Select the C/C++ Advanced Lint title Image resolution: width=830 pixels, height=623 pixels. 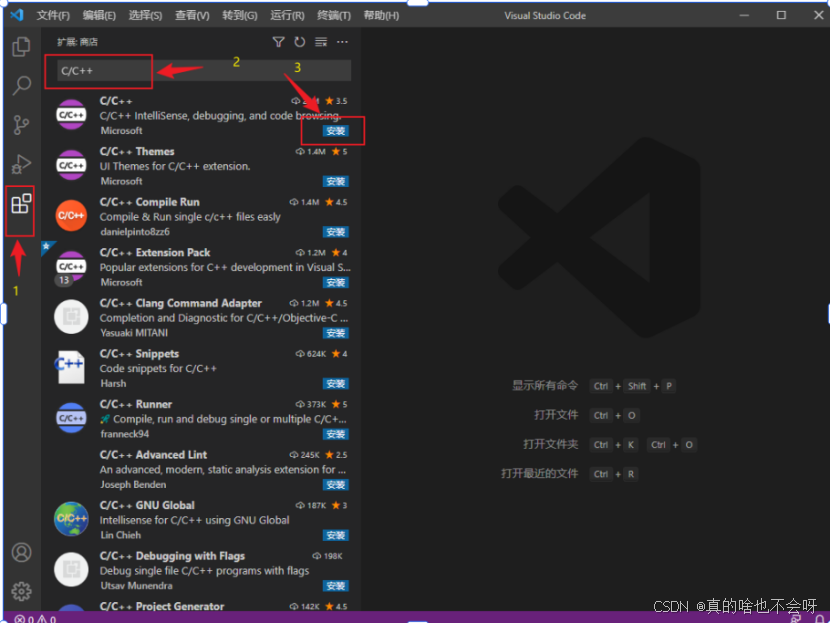click(153, 455)
